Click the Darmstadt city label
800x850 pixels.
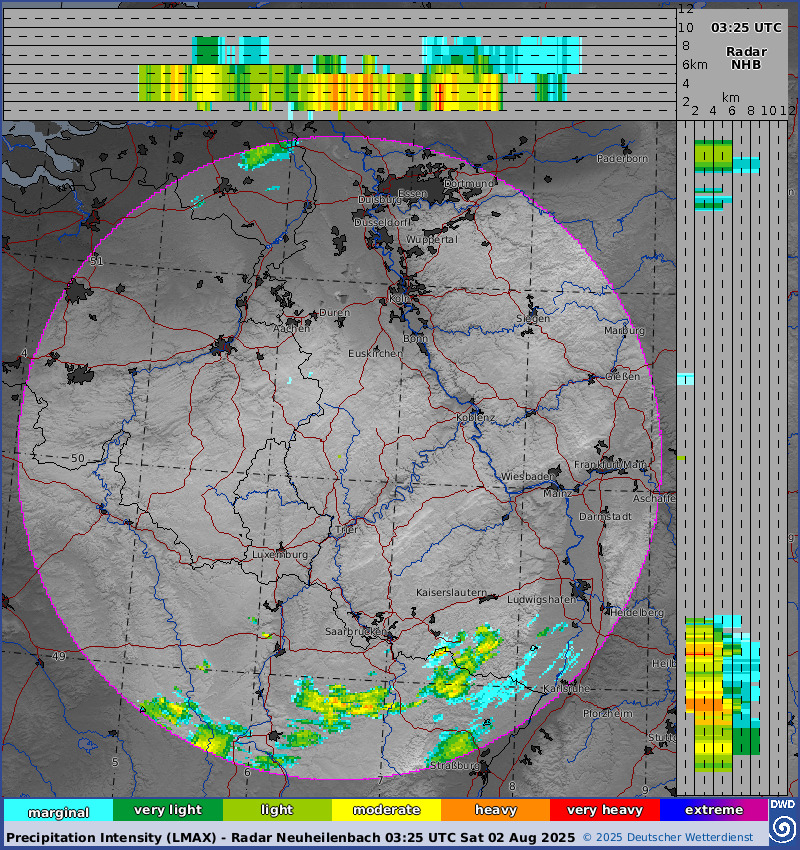605,517
